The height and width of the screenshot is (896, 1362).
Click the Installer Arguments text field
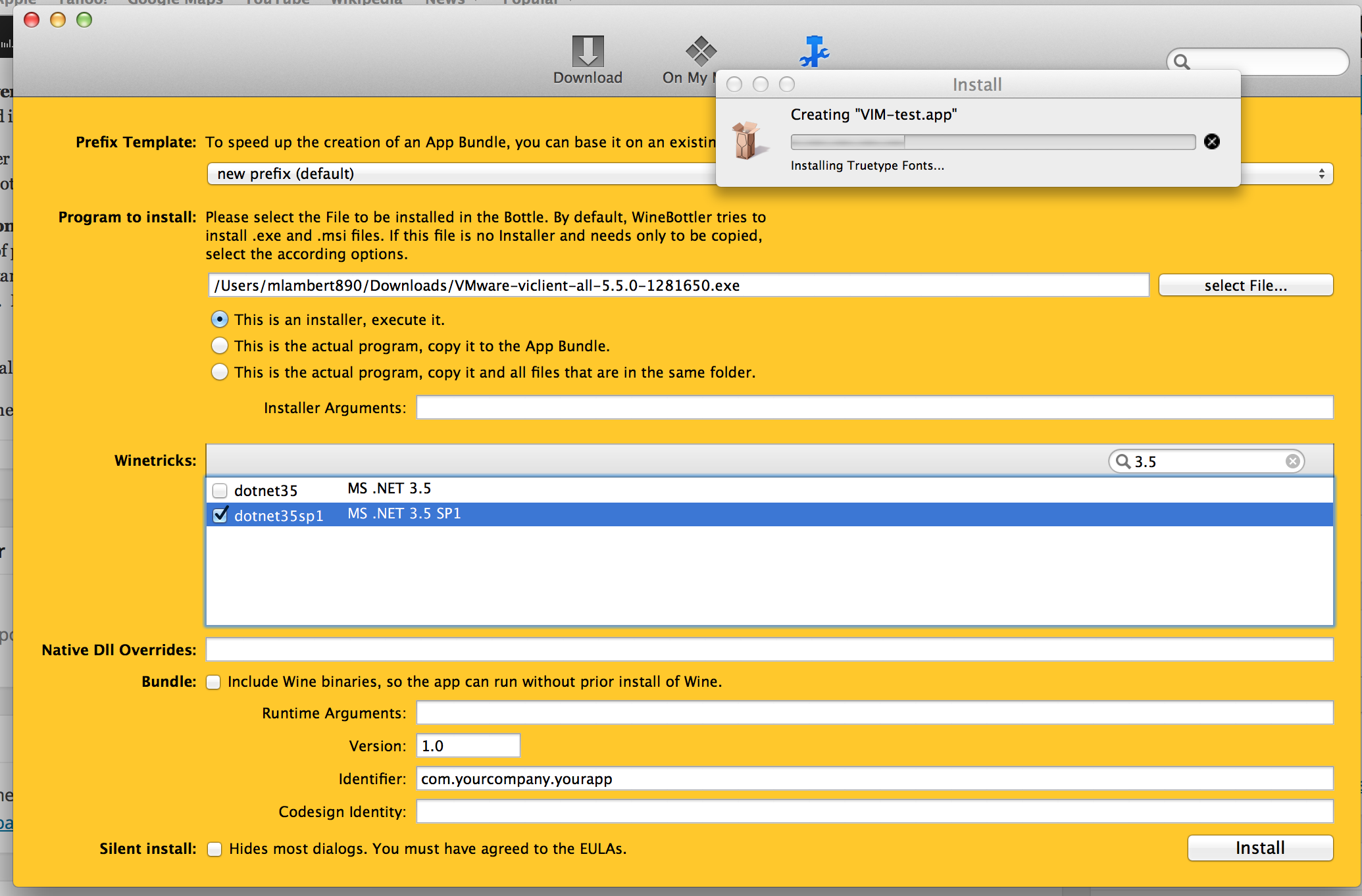point(874,408)
